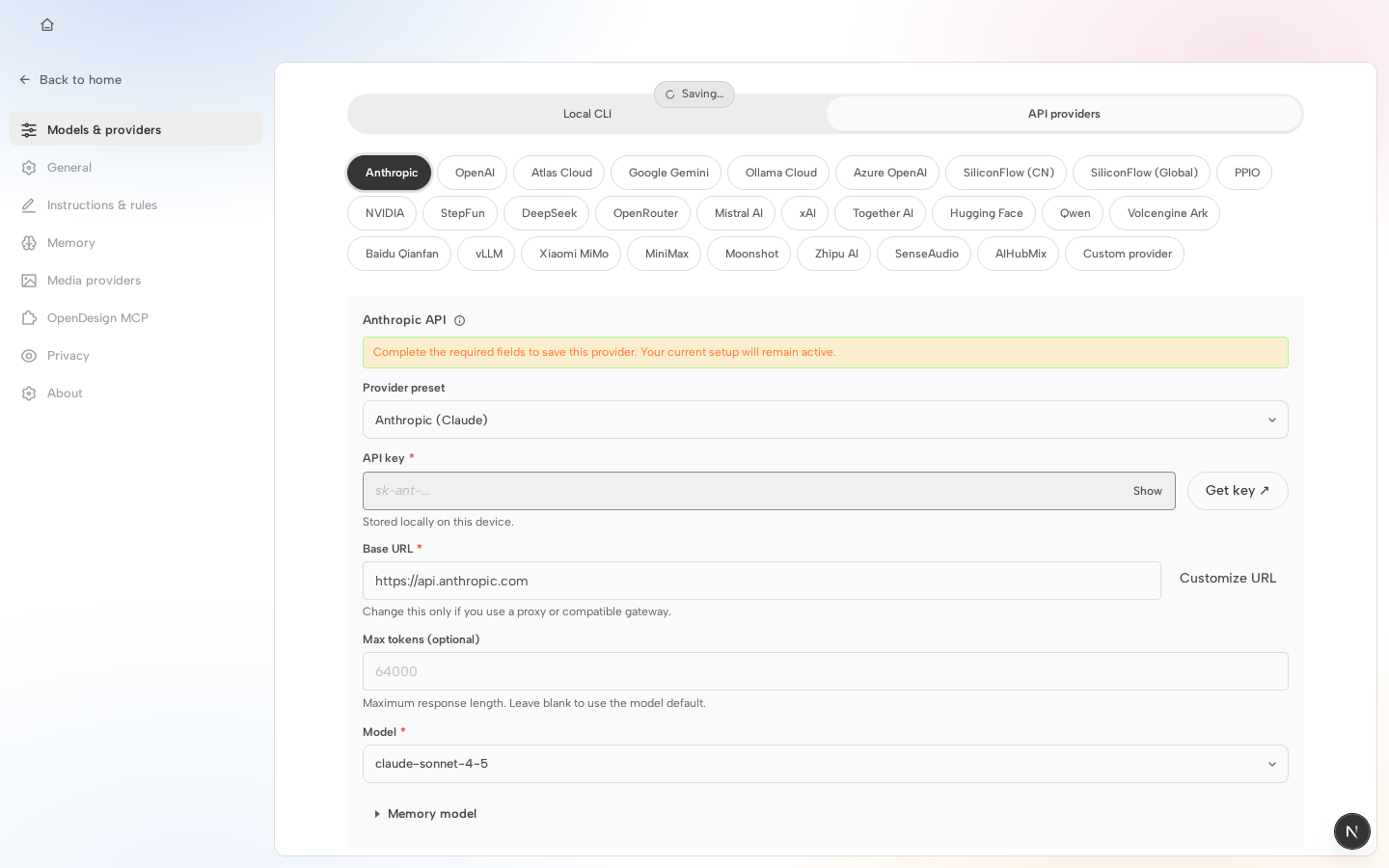Choose the Mistral AI provider chip
This screenshot has width=1389, height=868.
pyautogui.click(x=736, y=213)
